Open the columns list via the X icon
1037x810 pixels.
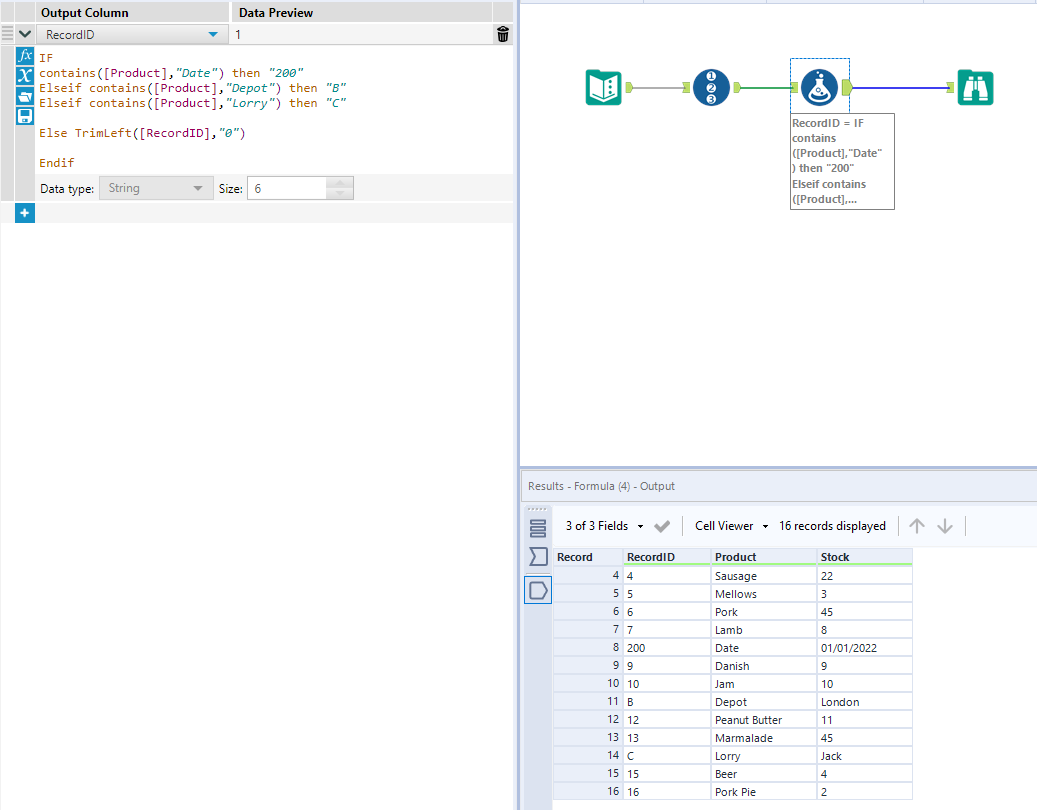pyautogui.click(x=24, y=76)
